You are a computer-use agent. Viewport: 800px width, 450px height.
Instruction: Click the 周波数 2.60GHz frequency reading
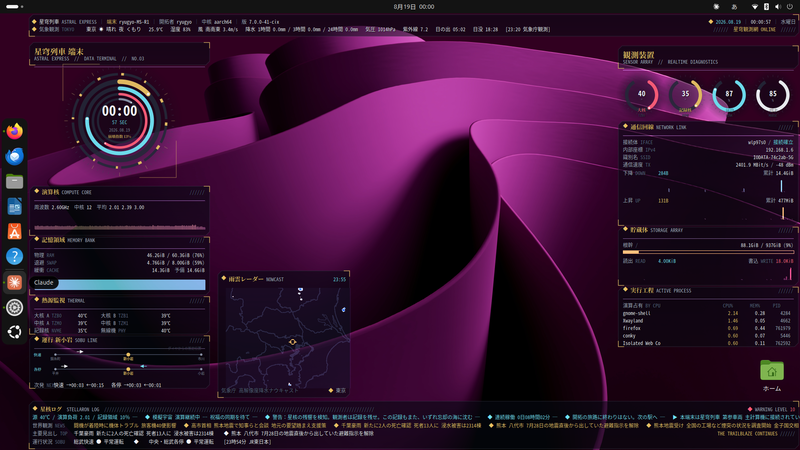pos(52,208)
